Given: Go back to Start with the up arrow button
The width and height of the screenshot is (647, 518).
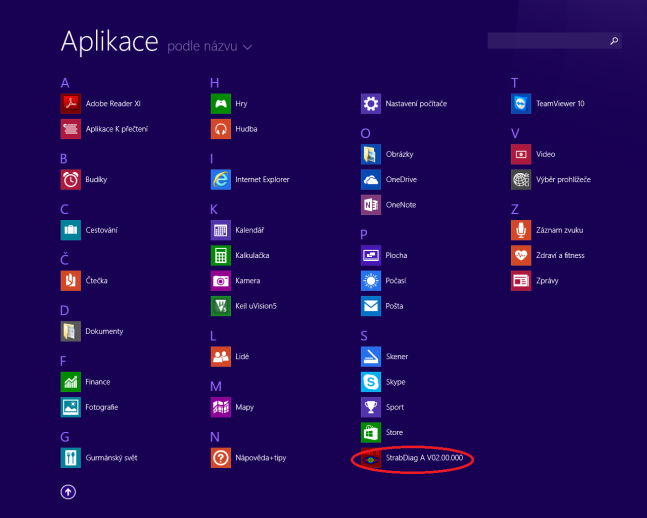Looking at the screenshot, I should (x=68, y=492).
